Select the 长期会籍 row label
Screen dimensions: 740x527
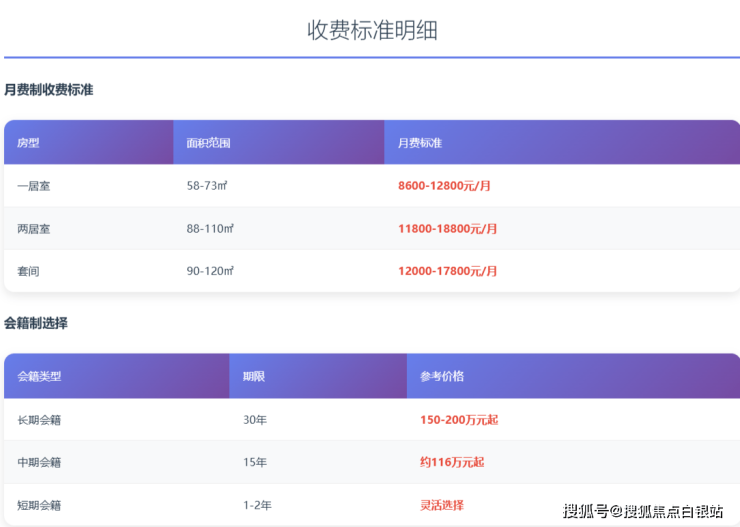[40, 420]
